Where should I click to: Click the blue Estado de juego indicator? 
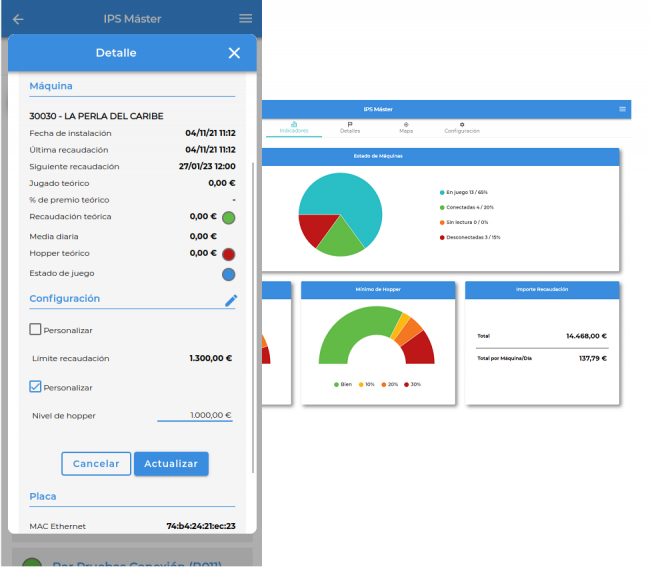point(228,274)
